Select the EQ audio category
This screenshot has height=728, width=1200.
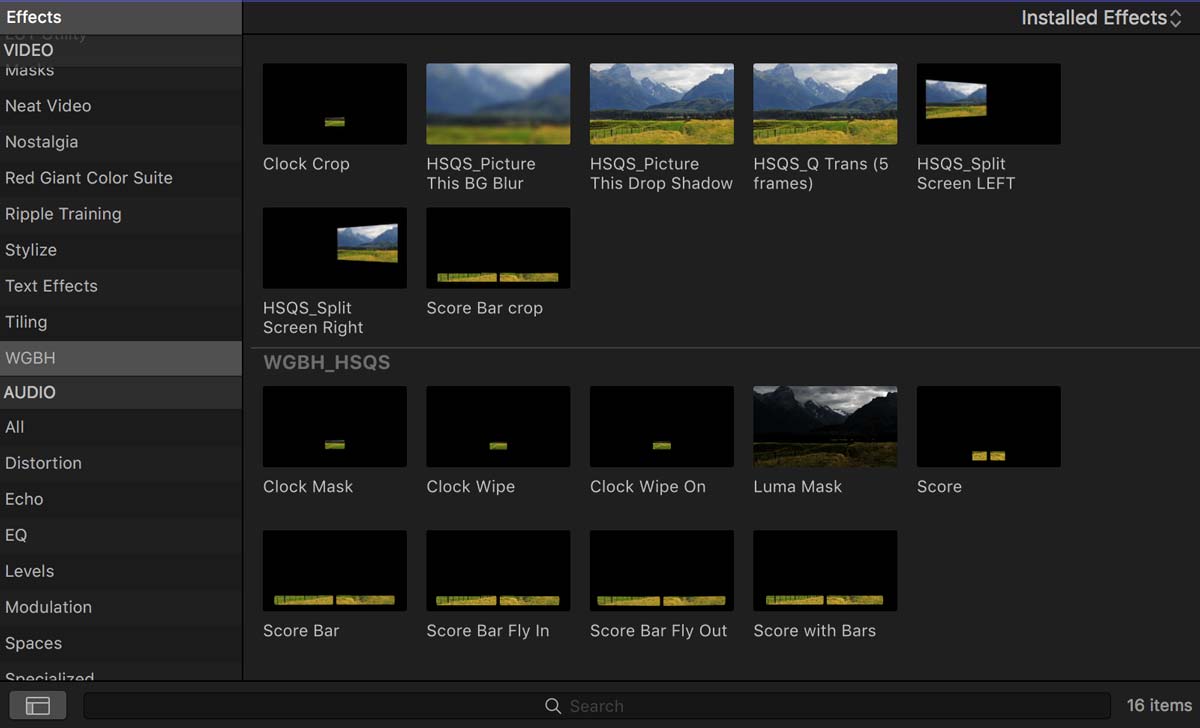pyautogui.click(x=121, y=535)
